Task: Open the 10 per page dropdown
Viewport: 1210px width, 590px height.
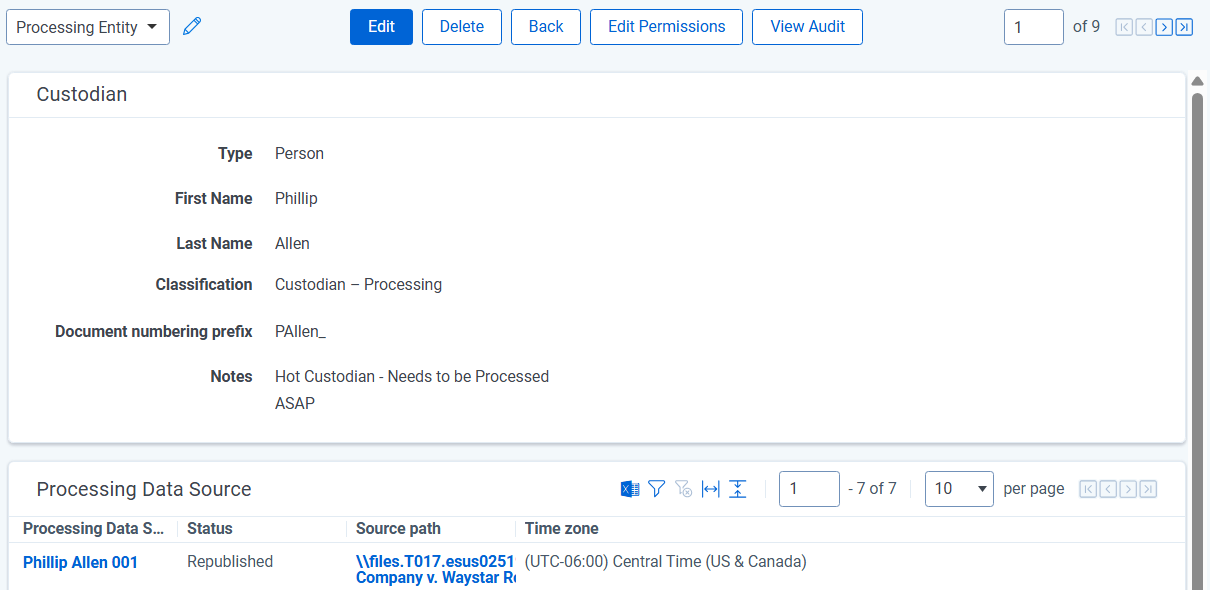Action: [x=959, y=489]
